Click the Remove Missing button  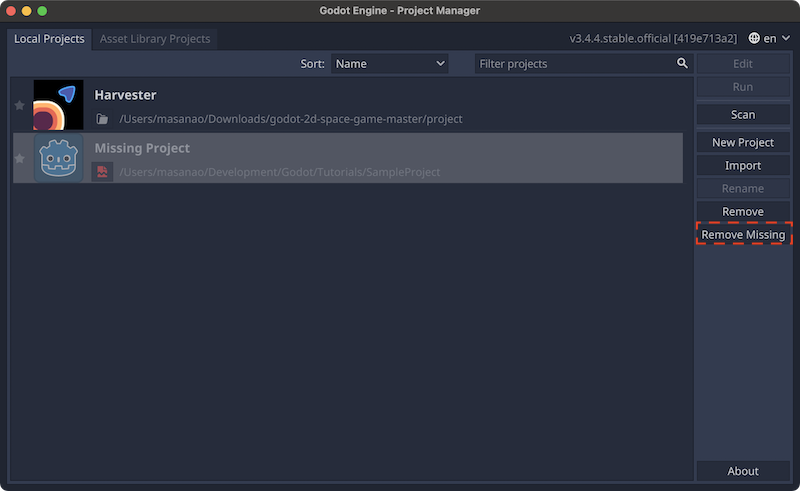[743, 234]
